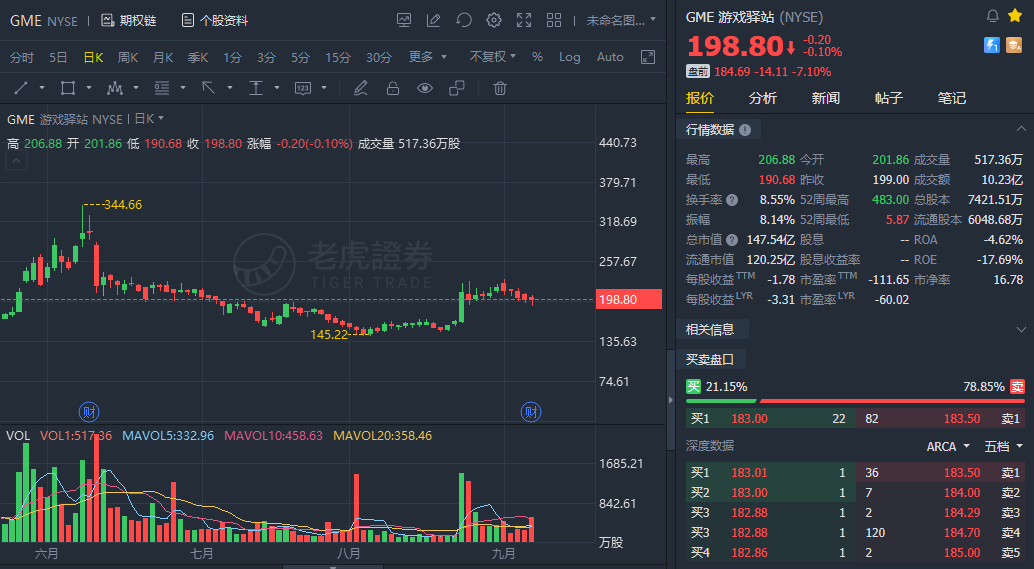Select the 周K weekly candlestick period

pos(128,57)
